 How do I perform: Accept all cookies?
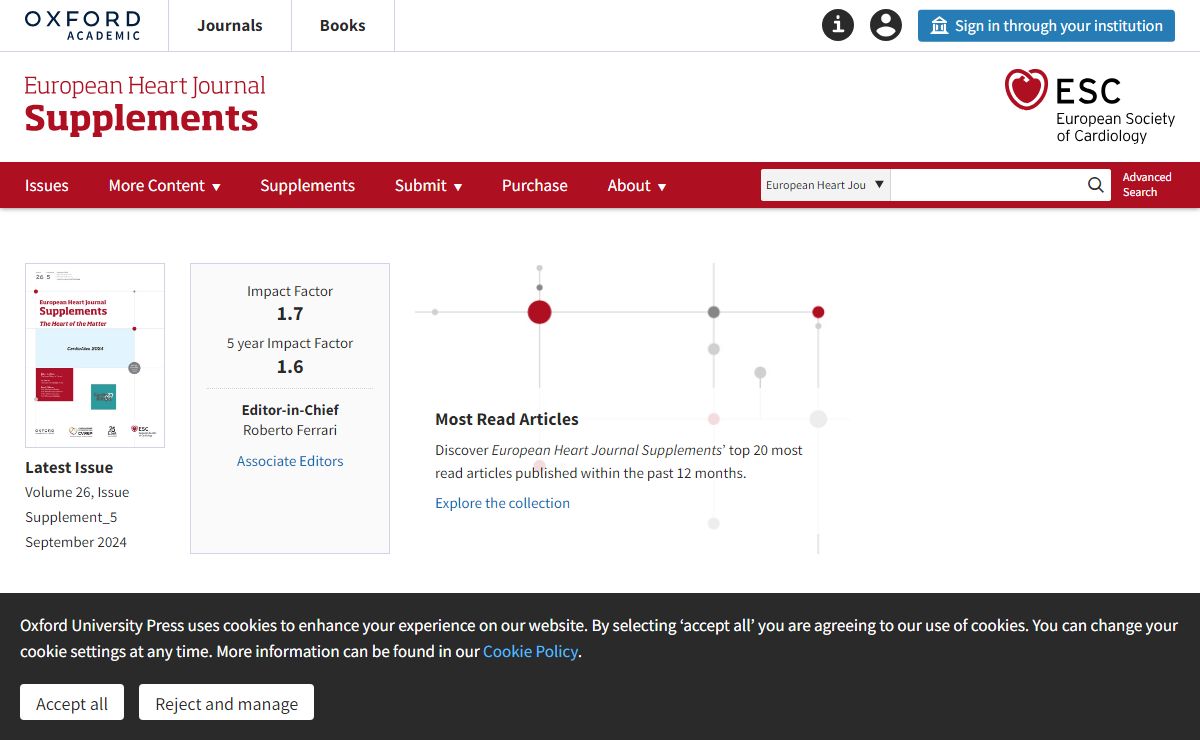point(72,703)
